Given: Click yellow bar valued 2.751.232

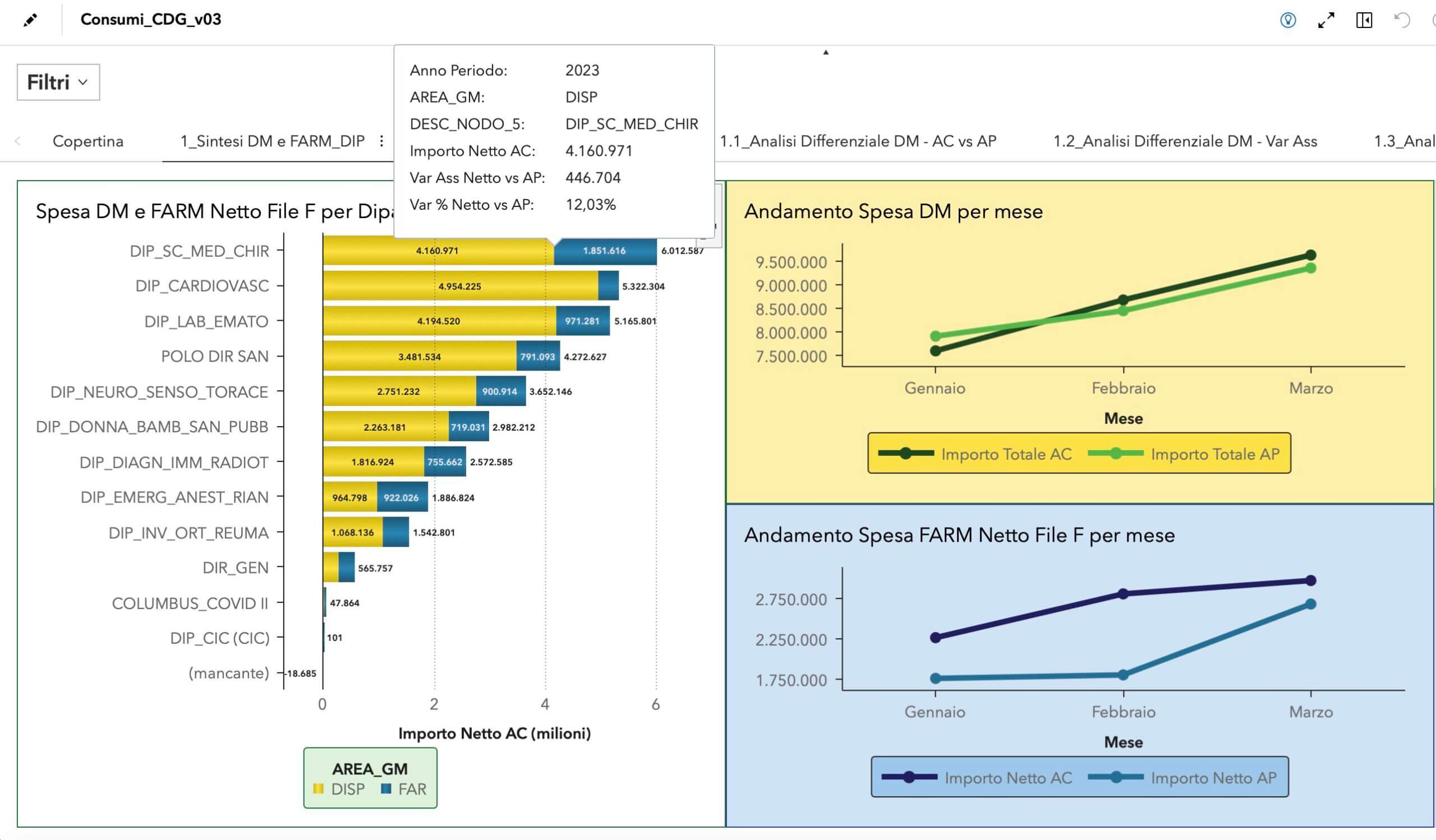Looking at the screenshot, I should pos(399,391).
